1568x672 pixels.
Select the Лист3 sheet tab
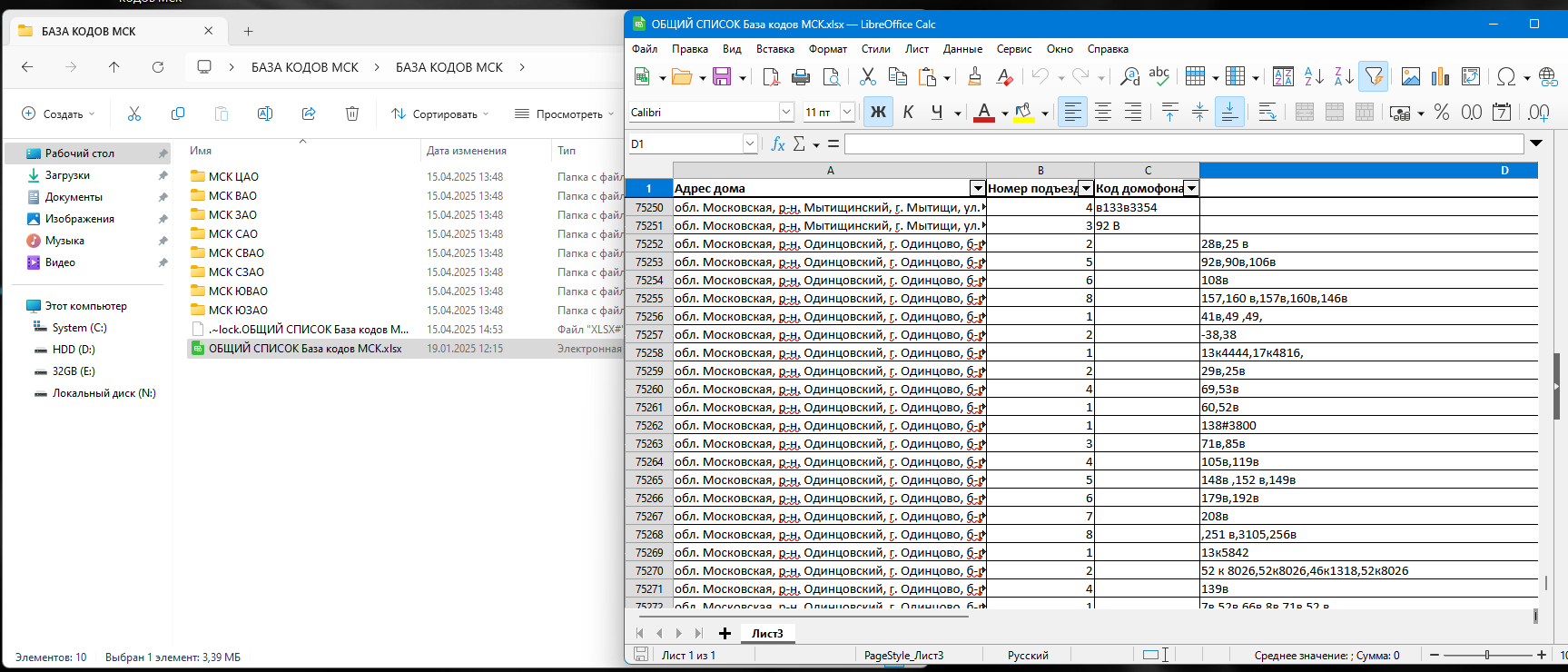pos(767,633)
